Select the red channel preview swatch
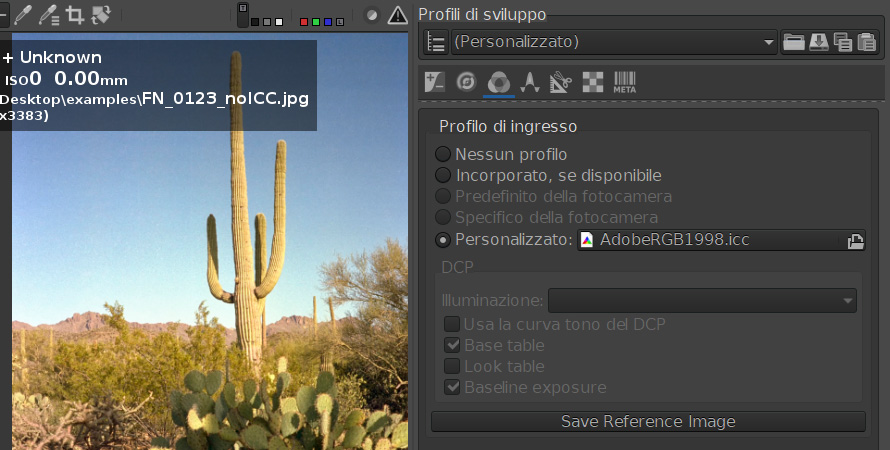Screen dimensions: 890x450 point(305,21)
